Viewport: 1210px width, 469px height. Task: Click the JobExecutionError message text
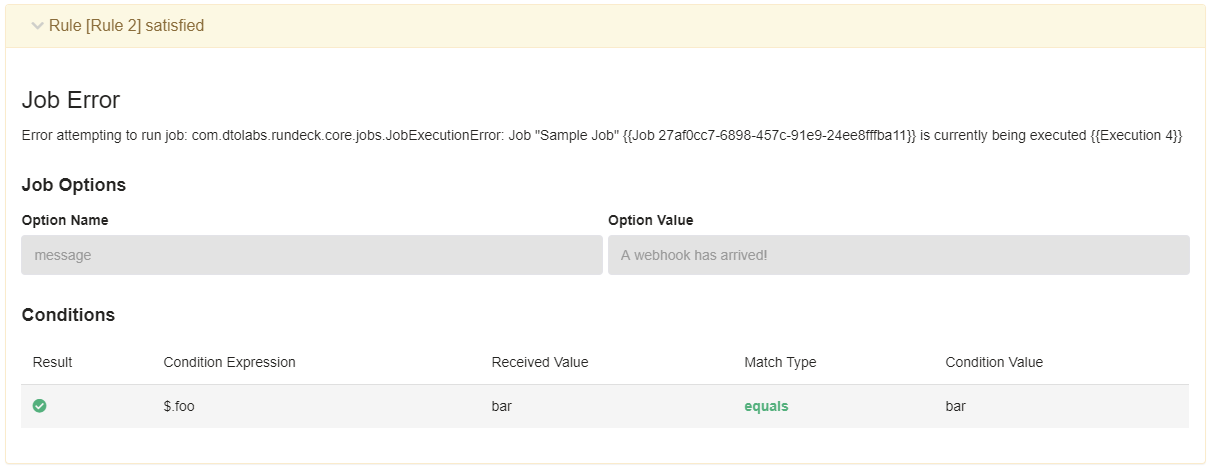(602, 135)
